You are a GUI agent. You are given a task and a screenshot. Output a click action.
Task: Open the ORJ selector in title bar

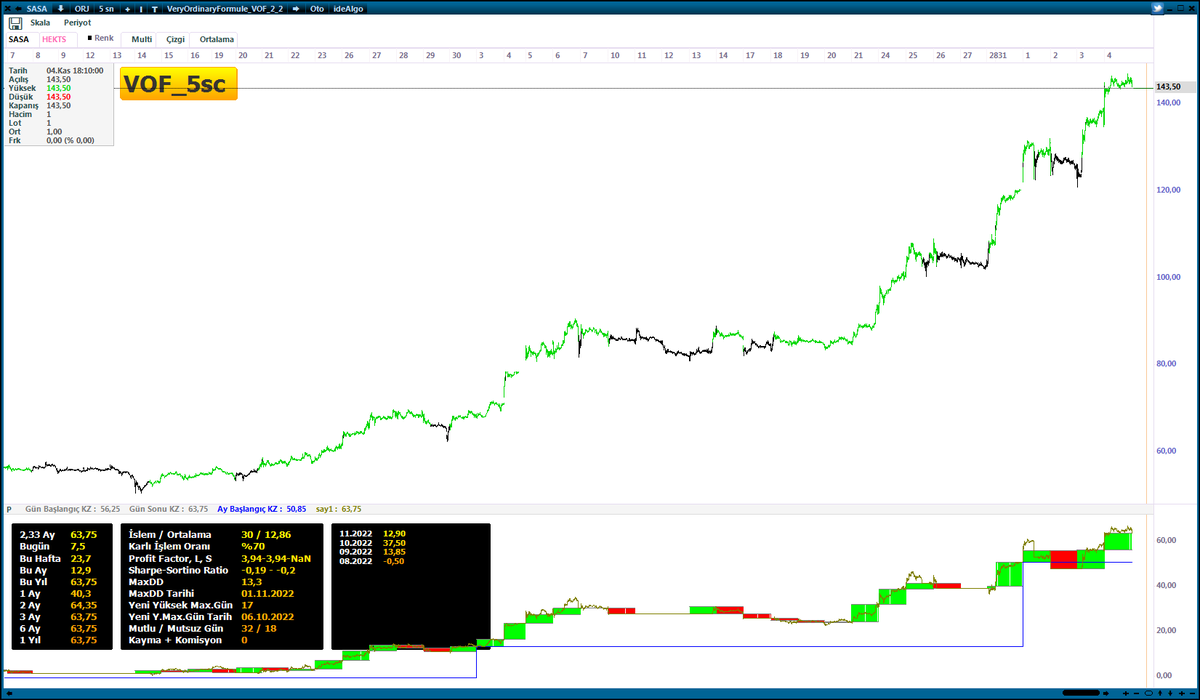82,8
